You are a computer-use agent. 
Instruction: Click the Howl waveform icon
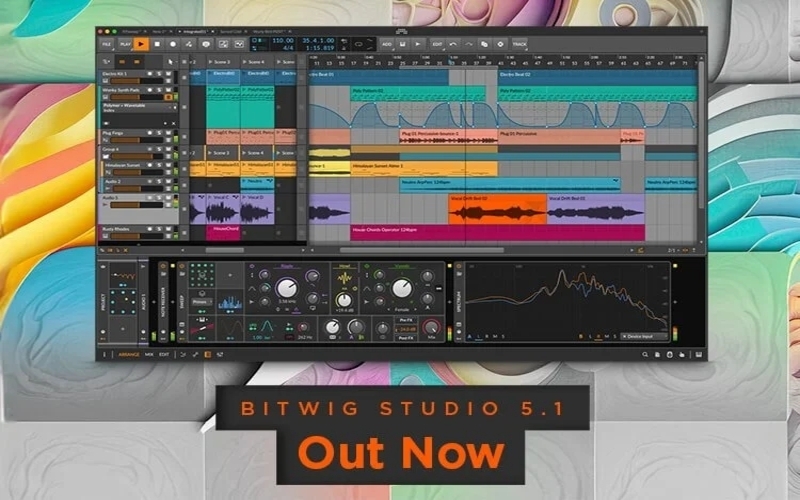(344, 279)
